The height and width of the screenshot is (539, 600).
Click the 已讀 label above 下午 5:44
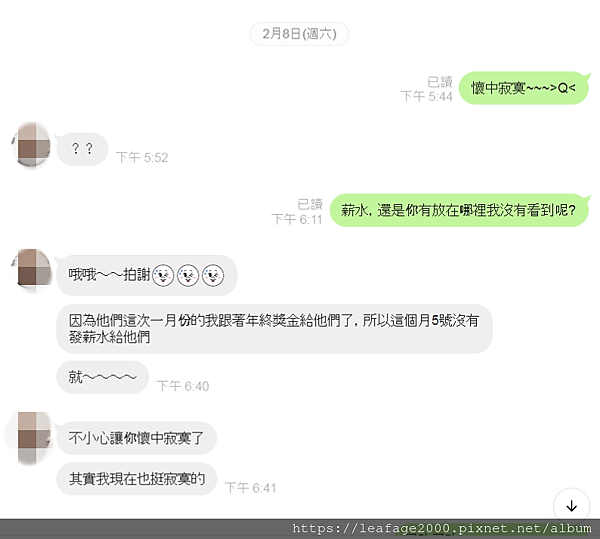coord(440,81)
